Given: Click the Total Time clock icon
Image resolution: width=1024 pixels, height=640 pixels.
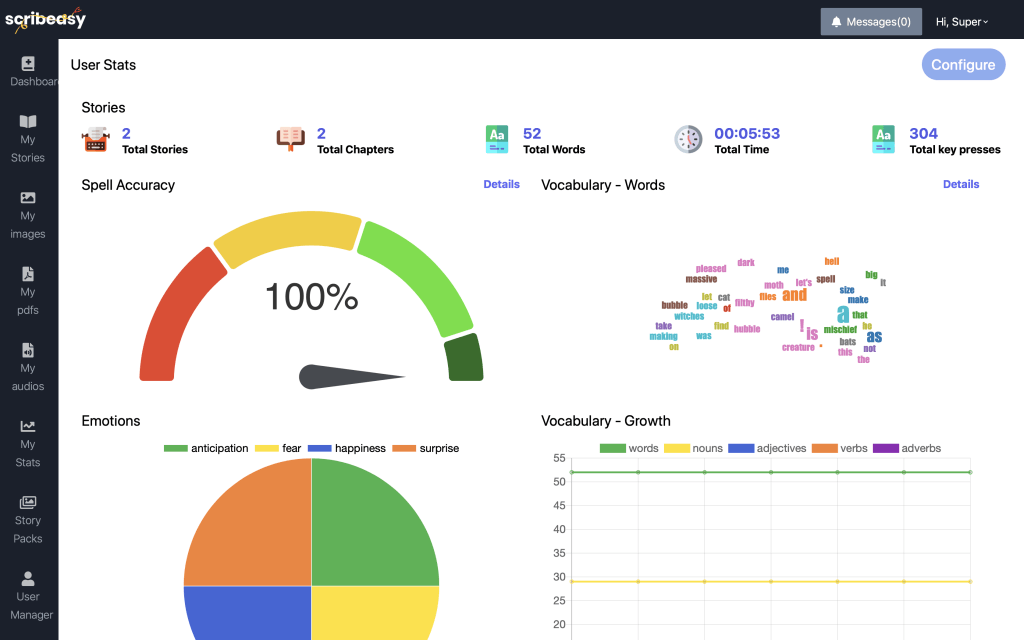Looking at the screenshot, I should [688, 140].
